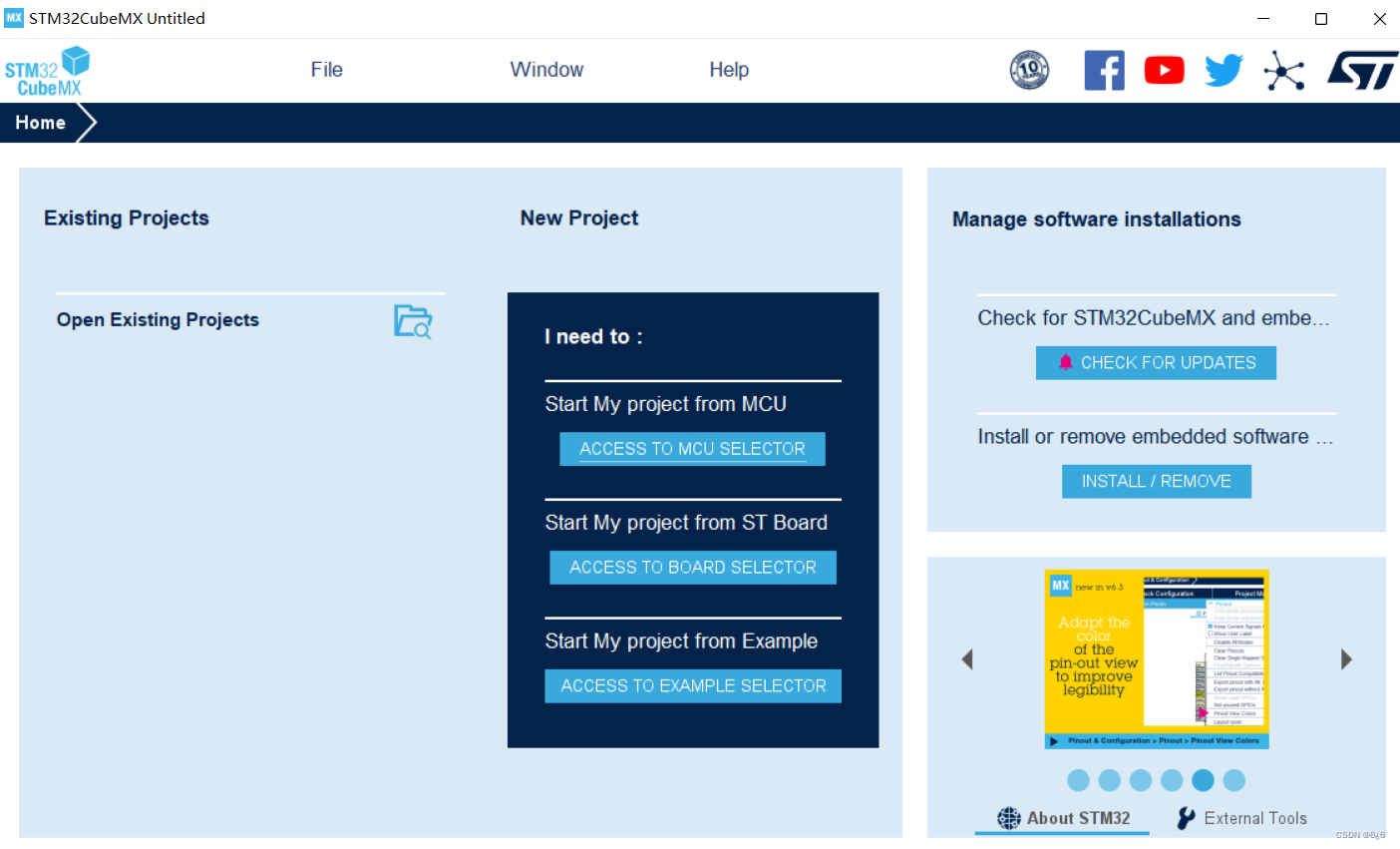Open the pin-out view color news thumbnail

tap(1157, 658)
